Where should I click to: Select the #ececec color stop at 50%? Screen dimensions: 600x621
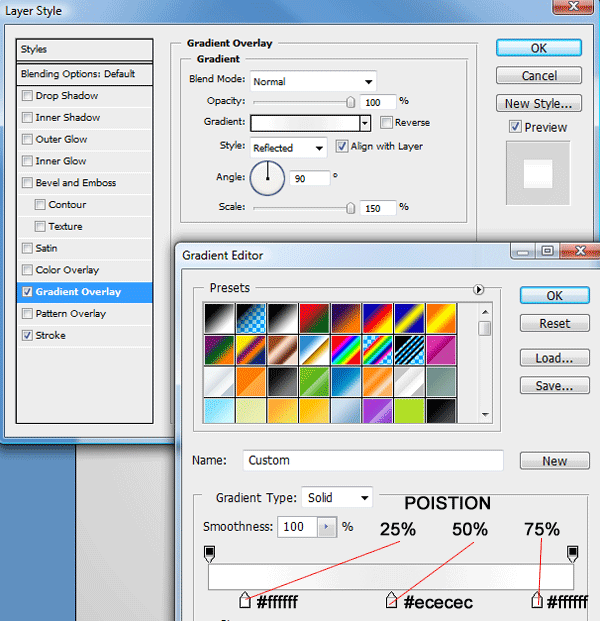tap(391, 600)
